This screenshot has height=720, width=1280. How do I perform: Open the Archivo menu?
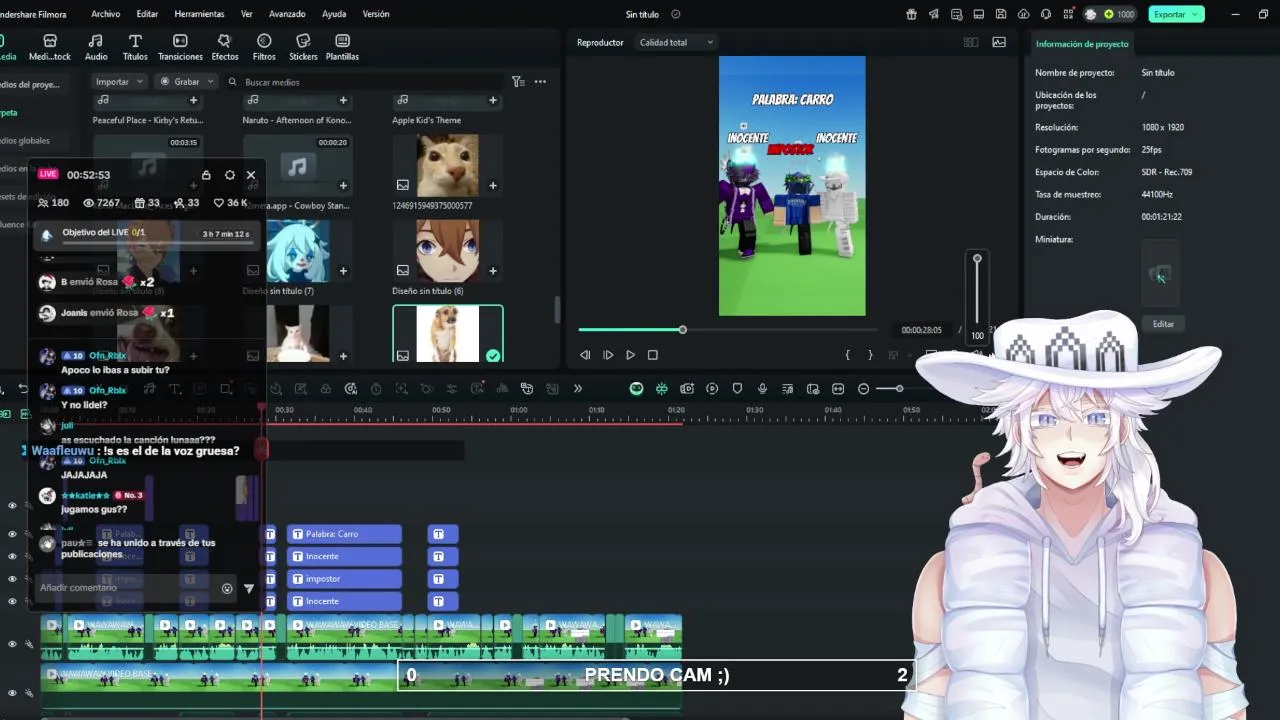105,14
